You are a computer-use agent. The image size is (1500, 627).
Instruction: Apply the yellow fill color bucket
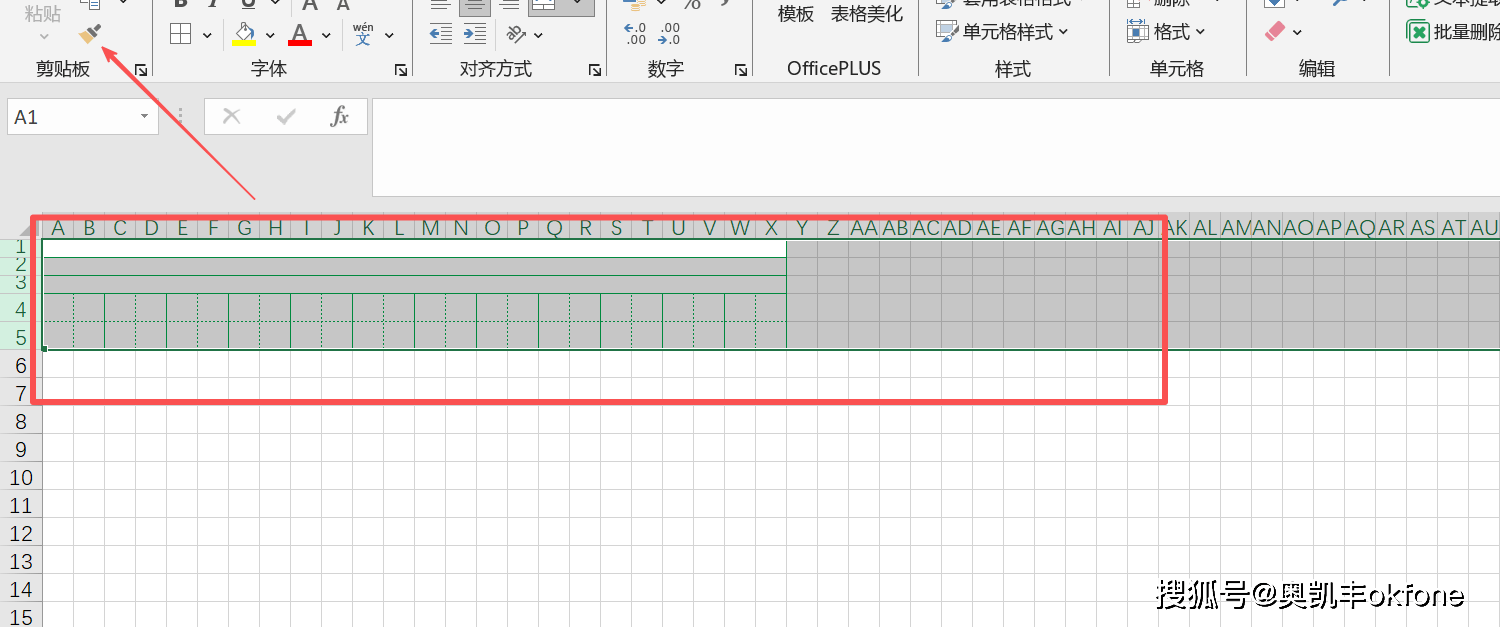pyautogui.click(x=244, y=35)
